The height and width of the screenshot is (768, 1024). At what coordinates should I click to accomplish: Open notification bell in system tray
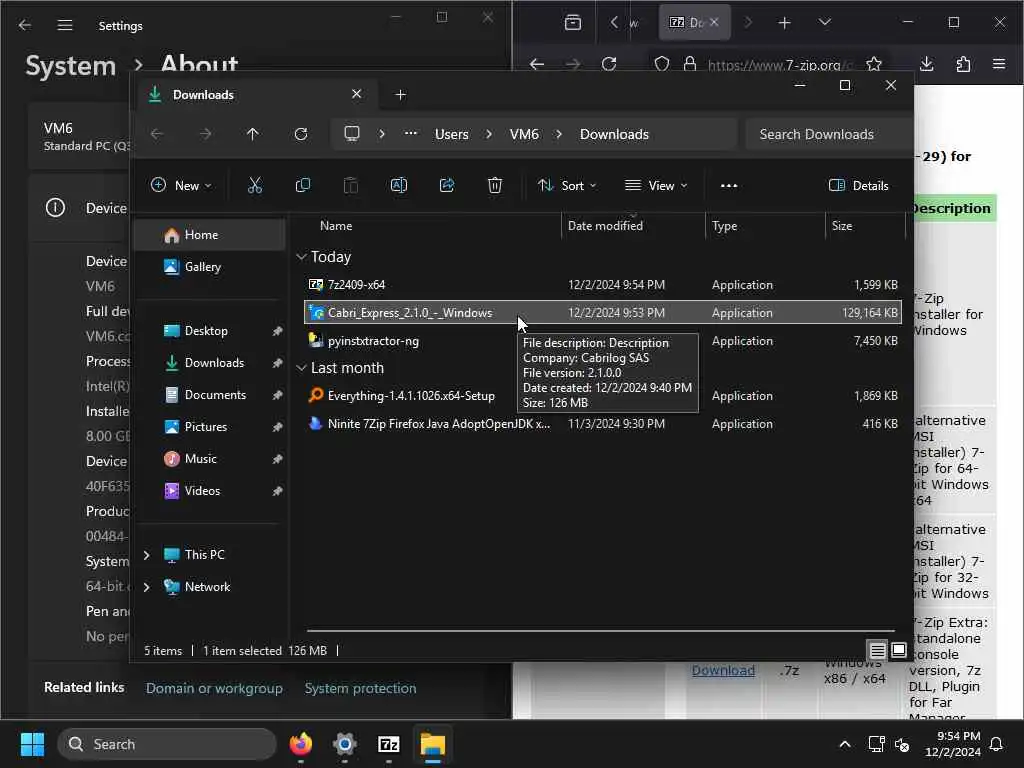(997, 744)
